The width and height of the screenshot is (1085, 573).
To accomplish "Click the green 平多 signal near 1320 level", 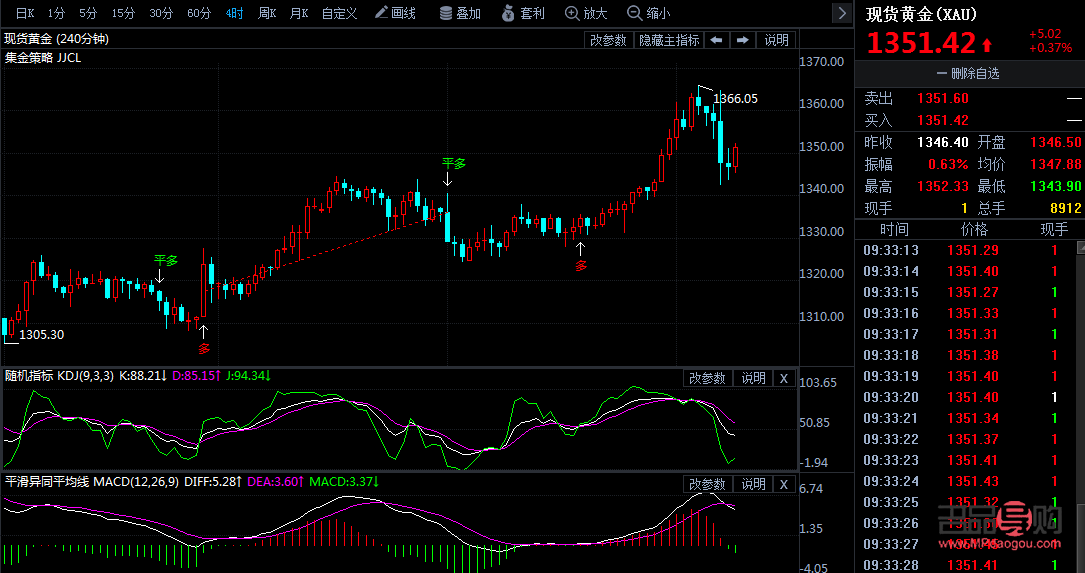I will 165,260.
